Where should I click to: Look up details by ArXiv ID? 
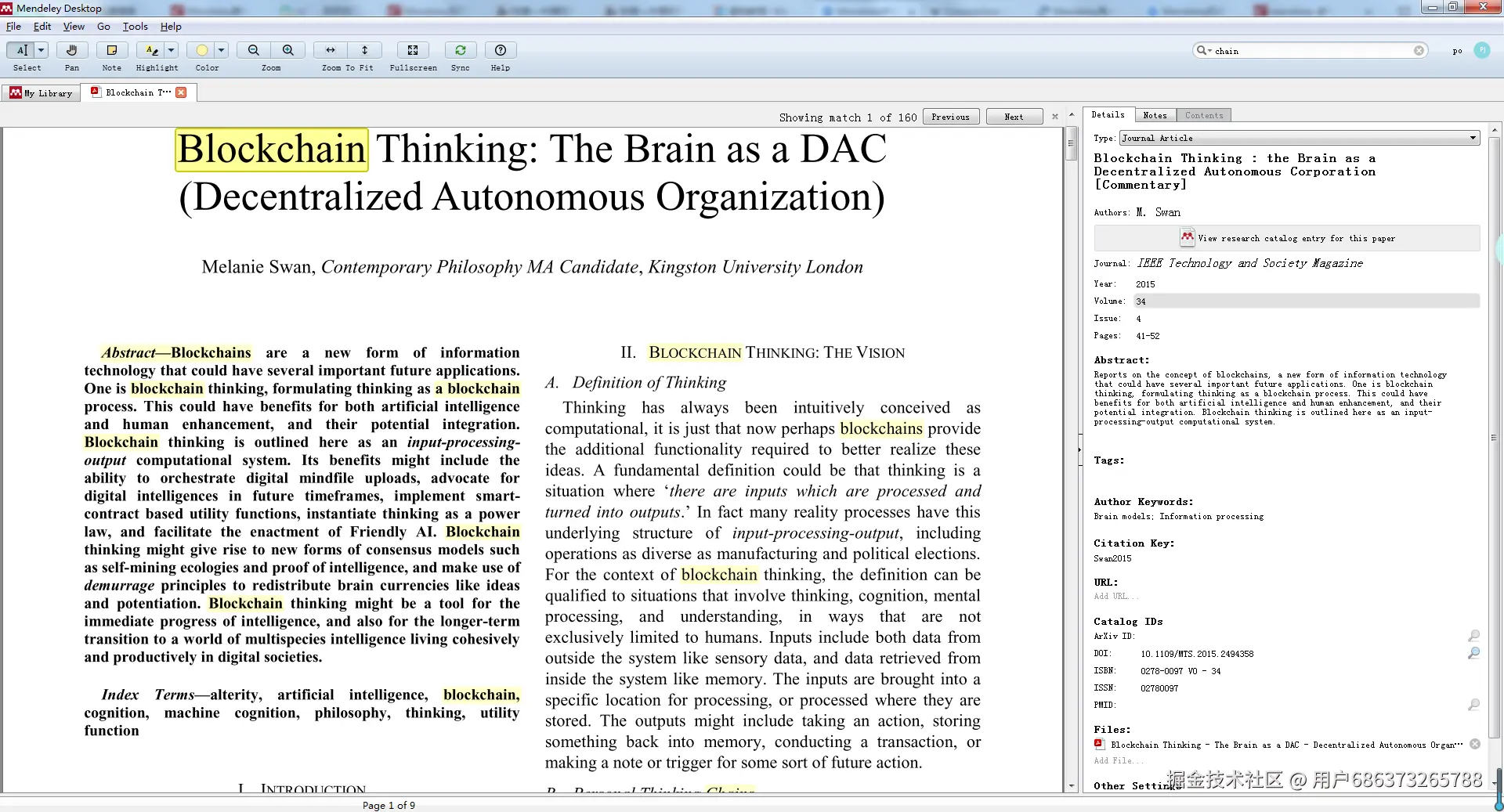[1473, 636]
